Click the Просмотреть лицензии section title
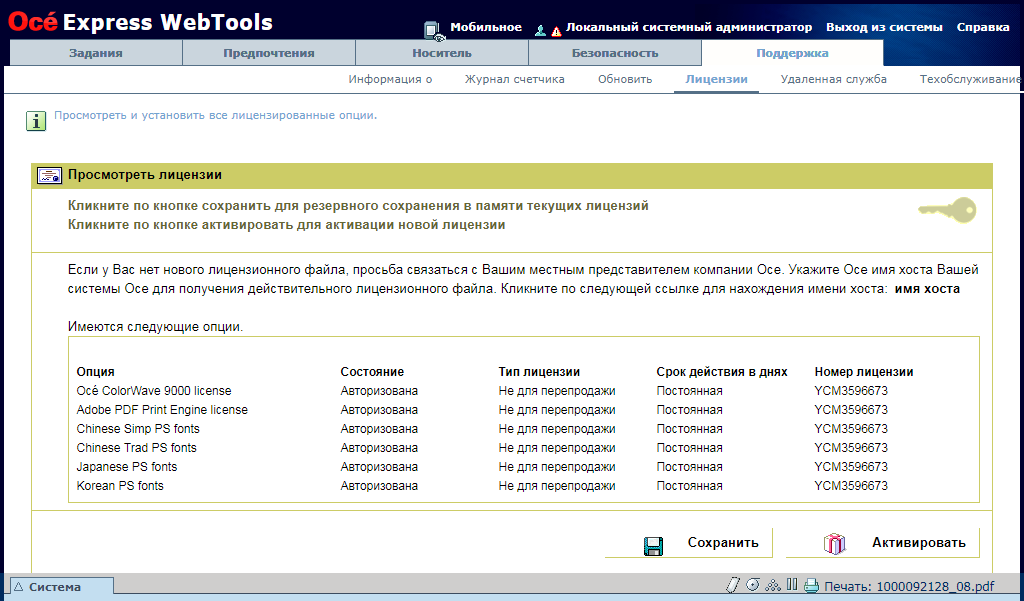 coord(145,174)
